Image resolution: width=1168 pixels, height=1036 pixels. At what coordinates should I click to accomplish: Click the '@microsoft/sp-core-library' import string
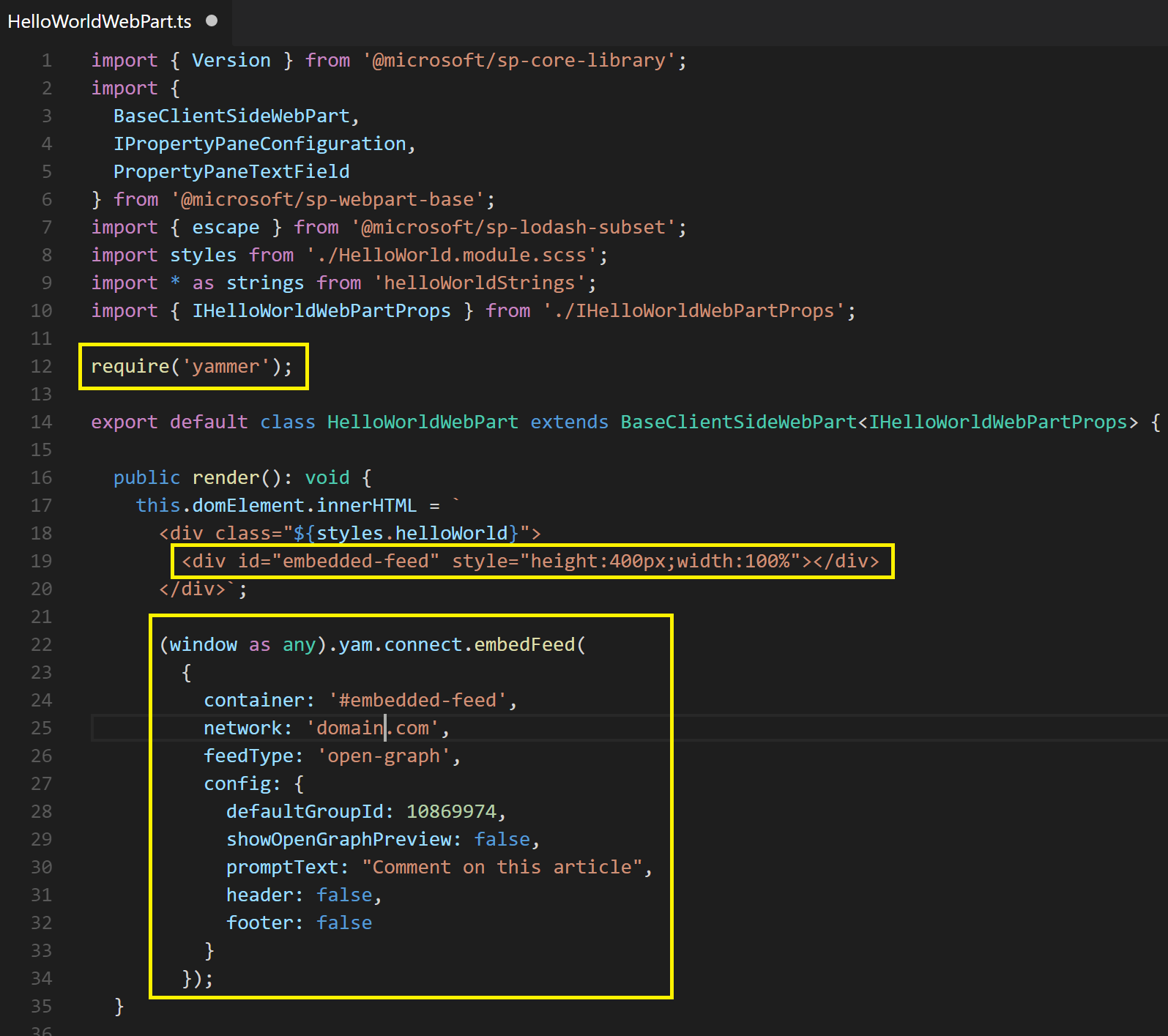518,60
